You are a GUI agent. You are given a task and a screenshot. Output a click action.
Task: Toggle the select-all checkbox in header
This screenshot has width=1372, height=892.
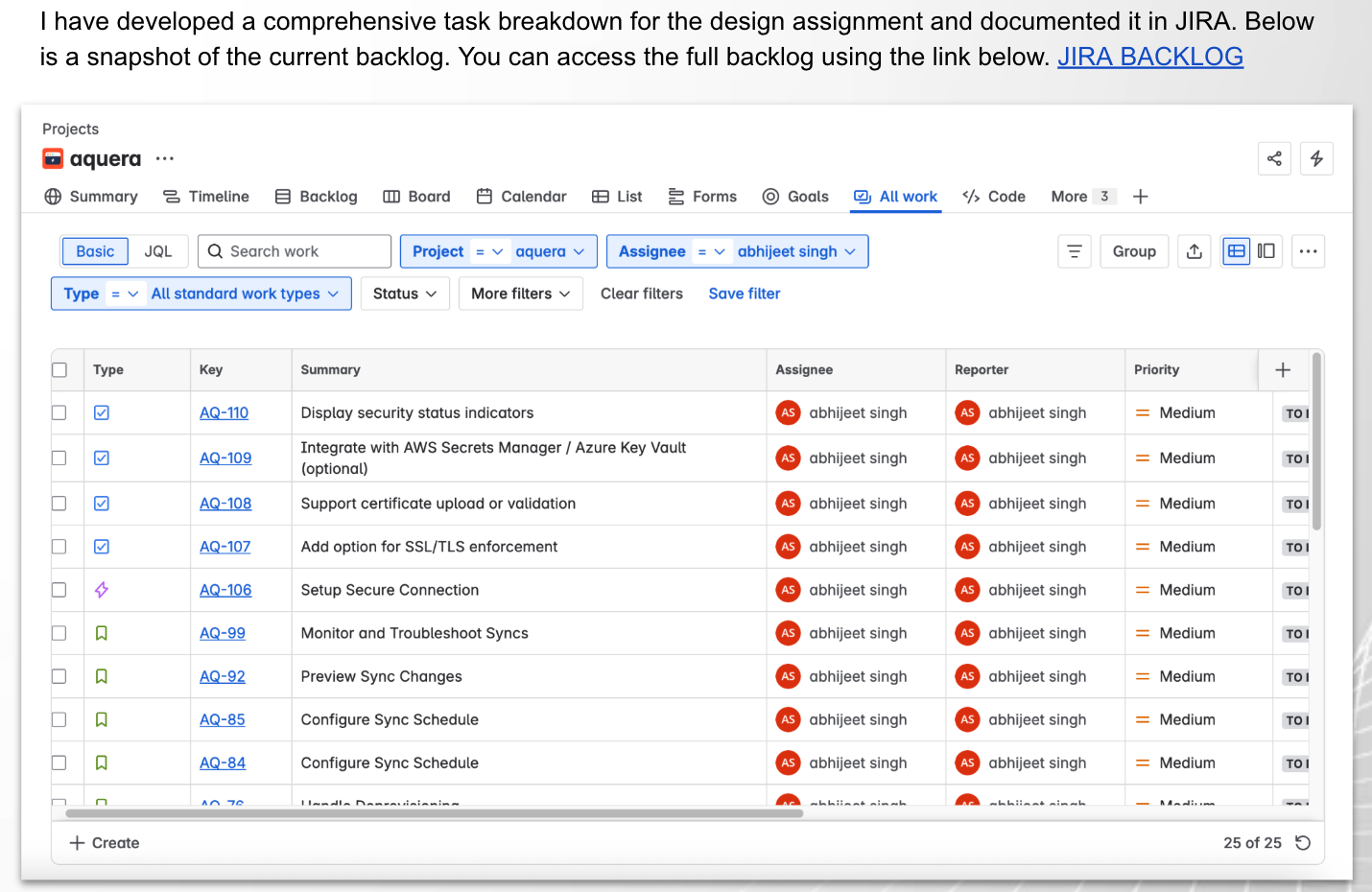pyautogui.click(x=59, y=370)
